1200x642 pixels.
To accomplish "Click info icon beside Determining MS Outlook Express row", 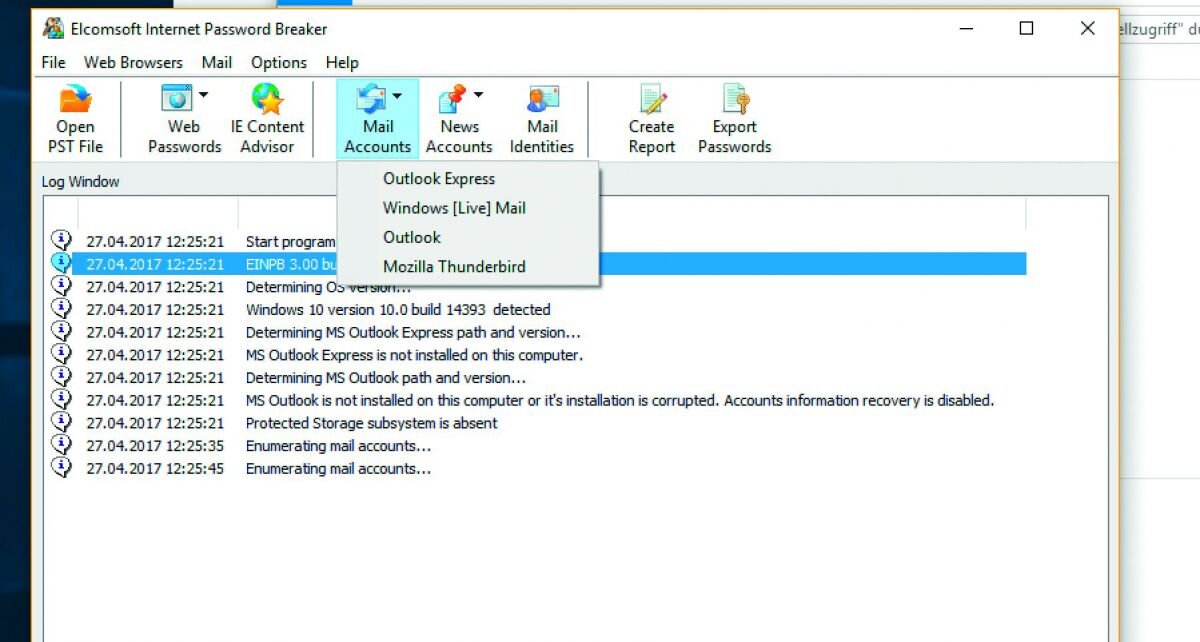I will [61, 332].
